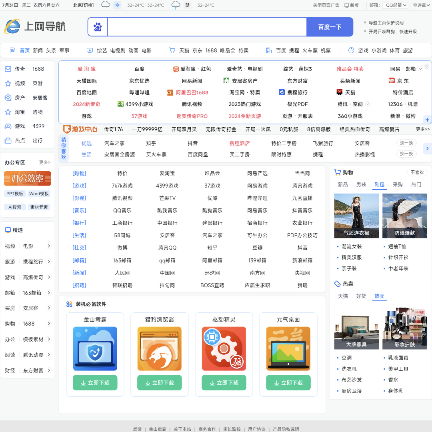This screenshot has height=432, width=432.
Task: Click the blue tag icon in right panel
Action: pos(337,283)
